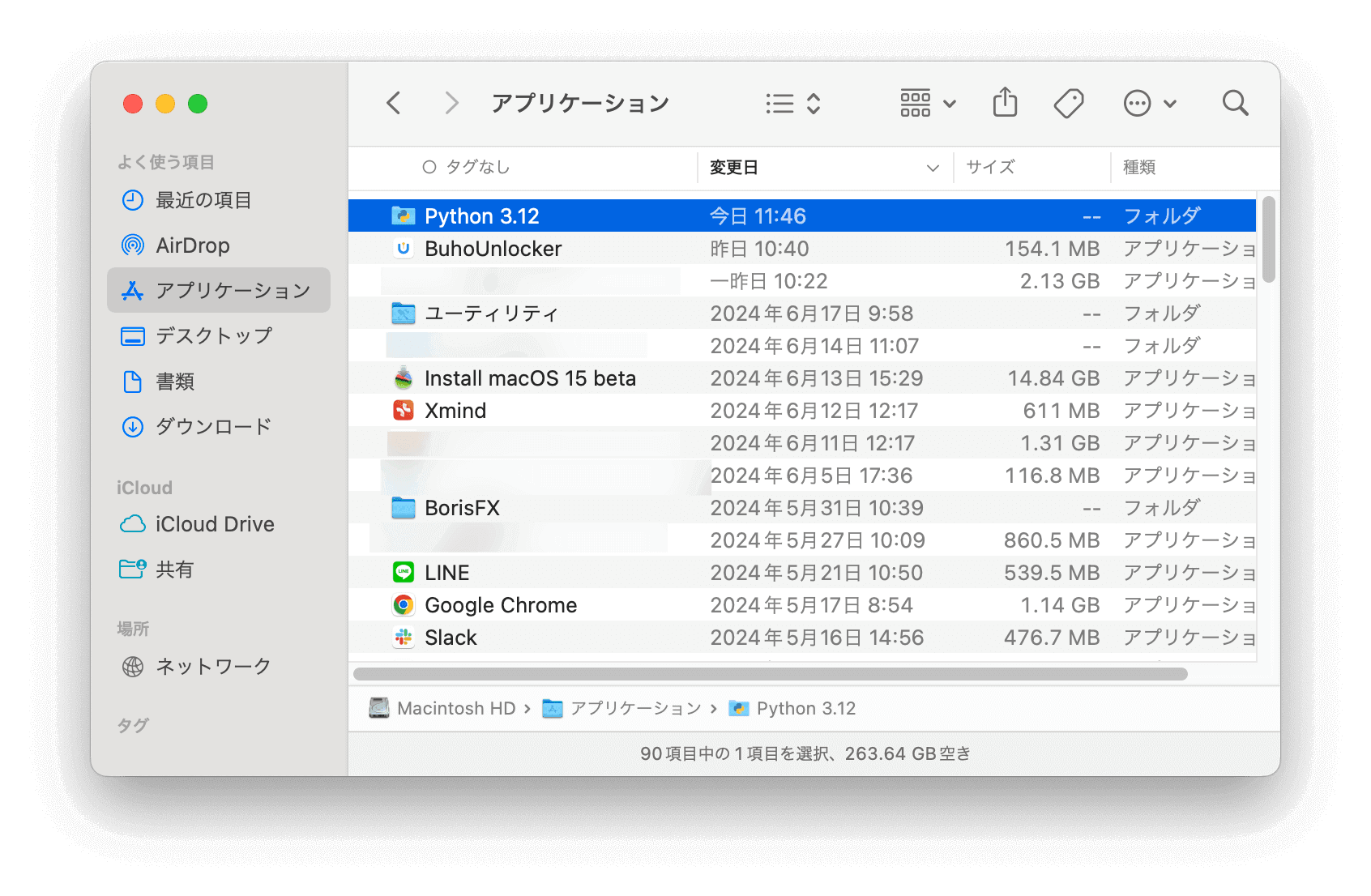1371x896 pixels.
Task: Click the Share toolbar icon
Action: [1005, 103]
